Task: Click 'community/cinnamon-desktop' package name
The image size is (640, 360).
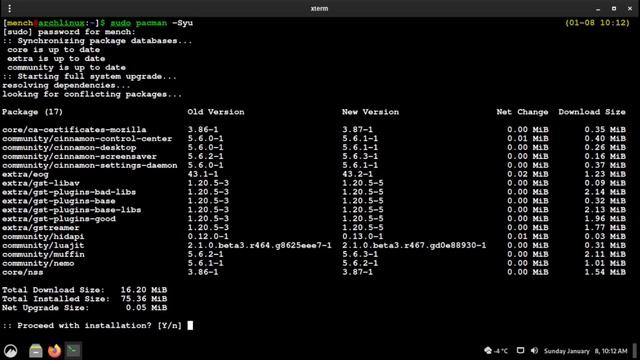Action: tap(69, 148)
